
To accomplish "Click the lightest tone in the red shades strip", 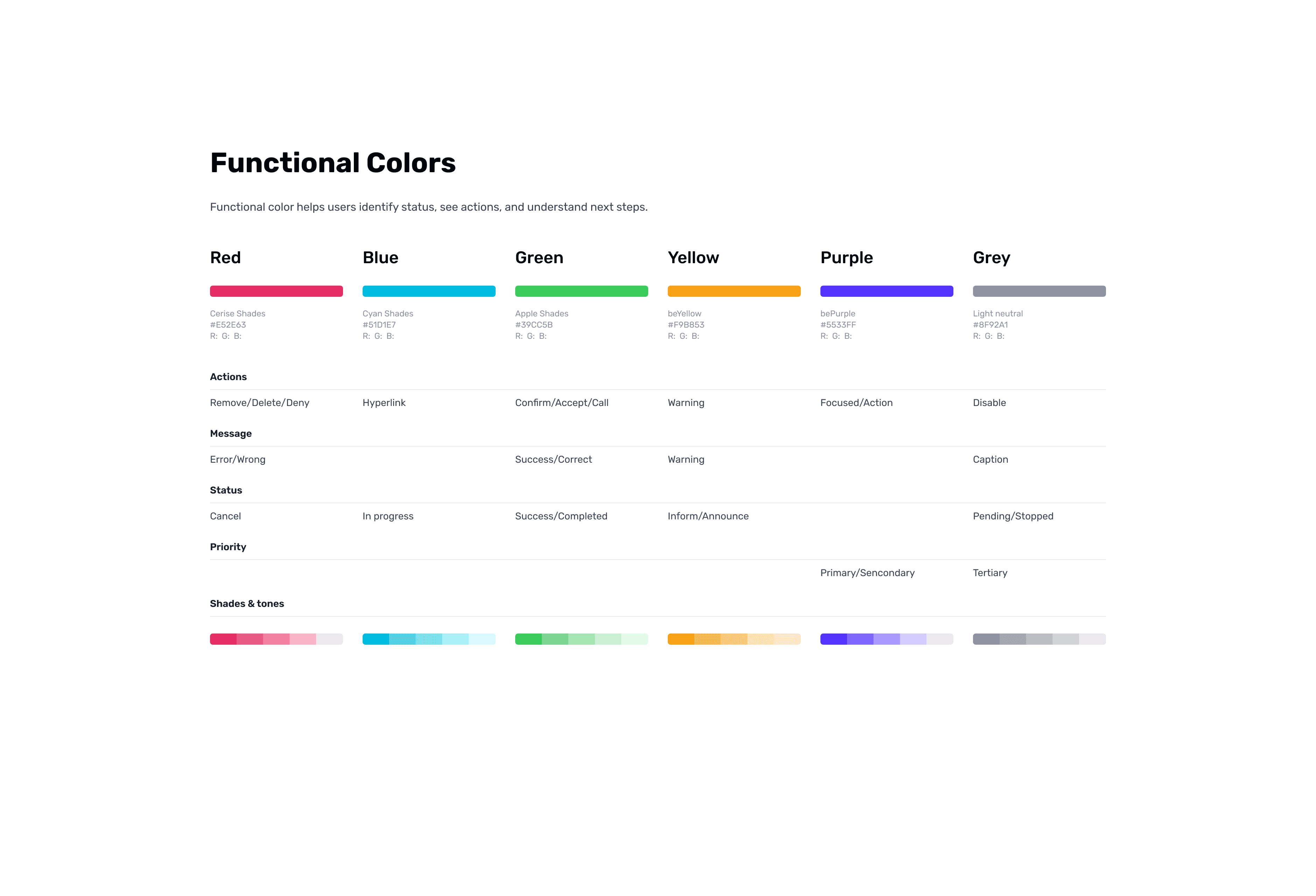I will (330, 639).
